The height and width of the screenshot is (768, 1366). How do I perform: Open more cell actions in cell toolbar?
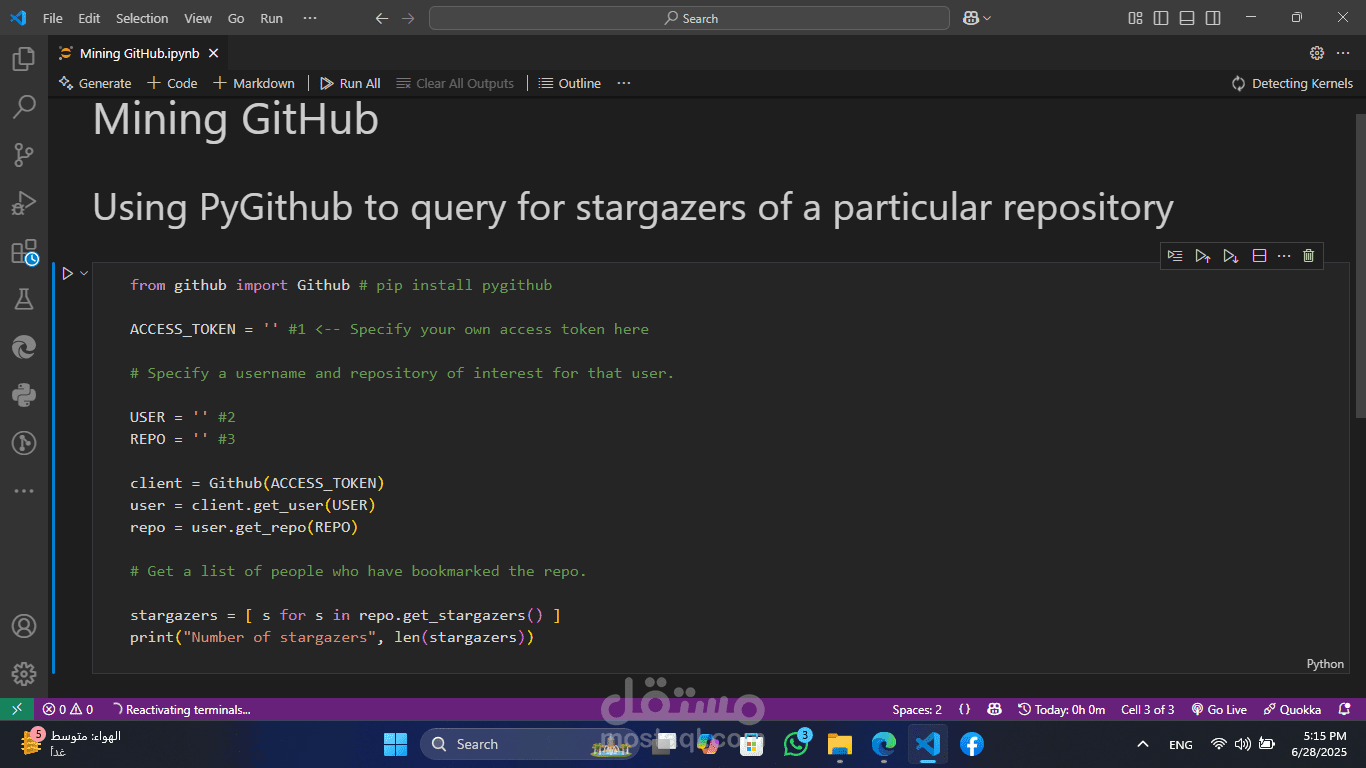pos(1284,256)
